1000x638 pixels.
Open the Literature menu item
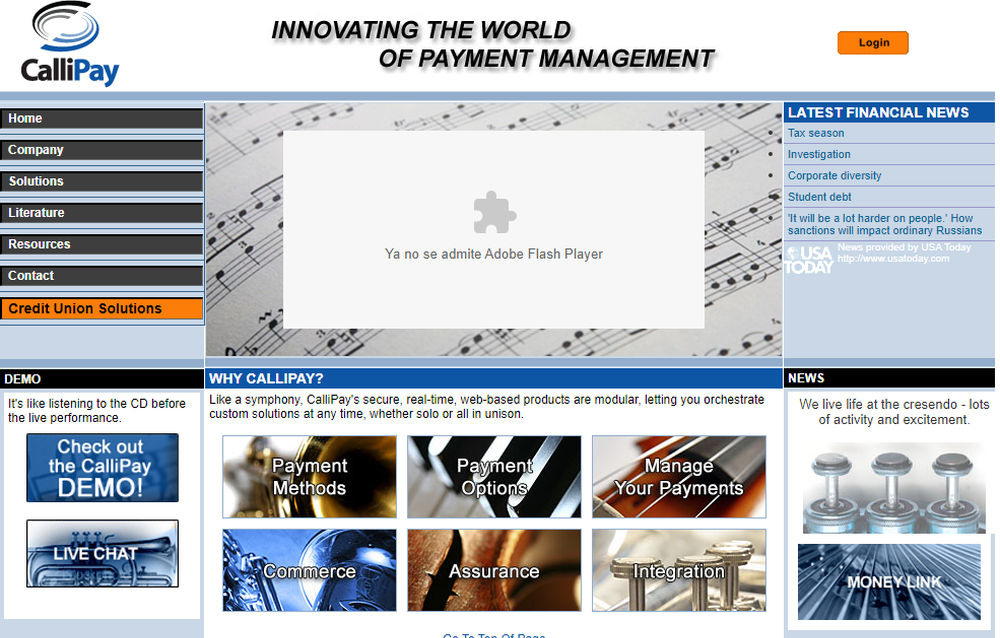[x=102, y=213]
